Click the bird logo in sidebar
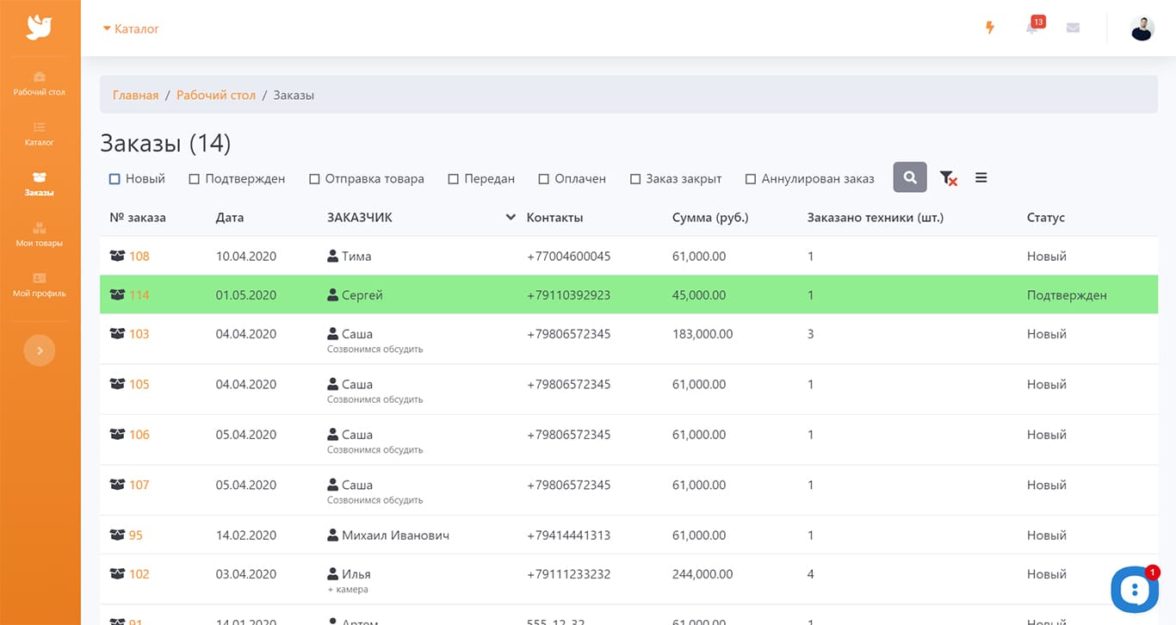1176x625 pixels. point(39,27)
